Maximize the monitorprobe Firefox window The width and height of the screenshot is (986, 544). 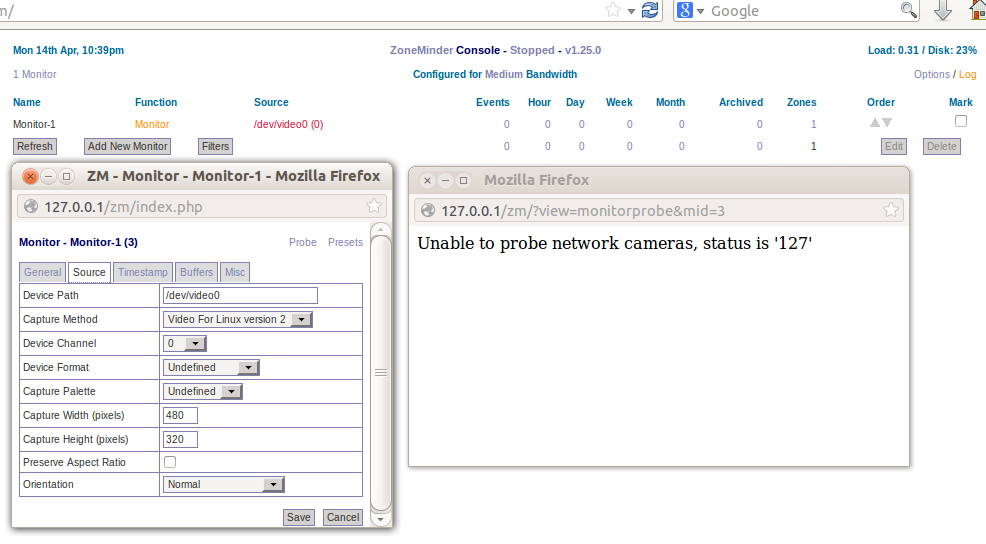463,180
